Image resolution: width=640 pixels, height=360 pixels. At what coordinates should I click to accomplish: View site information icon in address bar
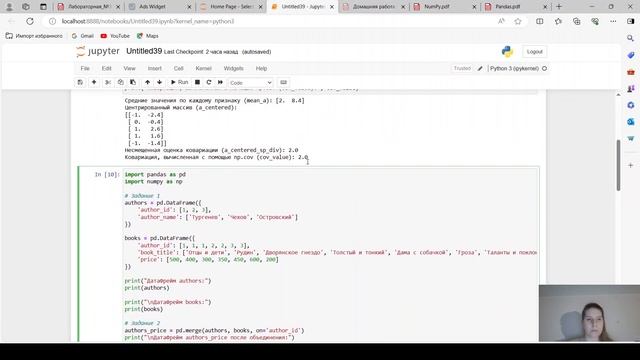pyautogui.click(x=52, y=21)
